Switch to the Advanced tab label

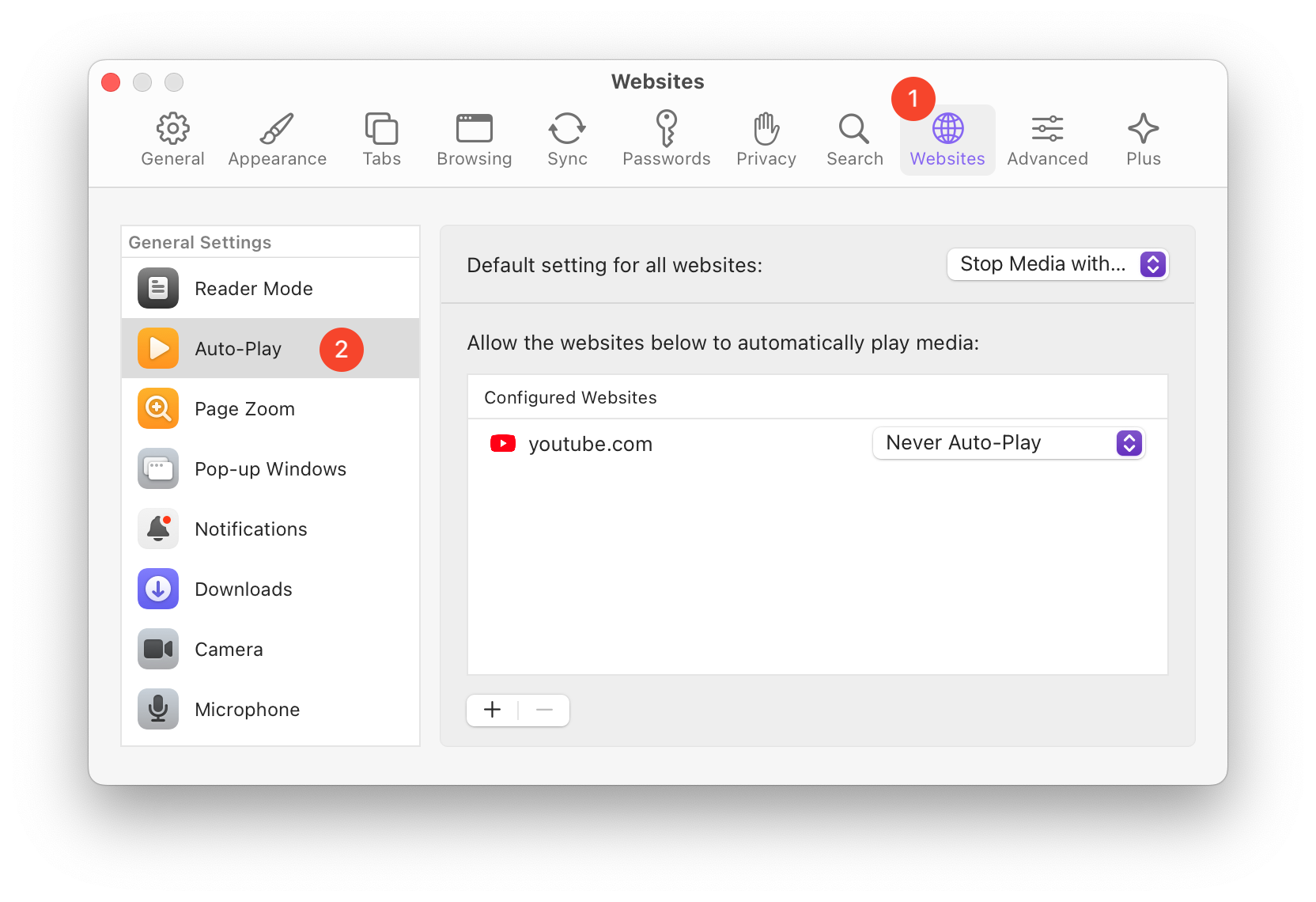(x=1047, y=158)
